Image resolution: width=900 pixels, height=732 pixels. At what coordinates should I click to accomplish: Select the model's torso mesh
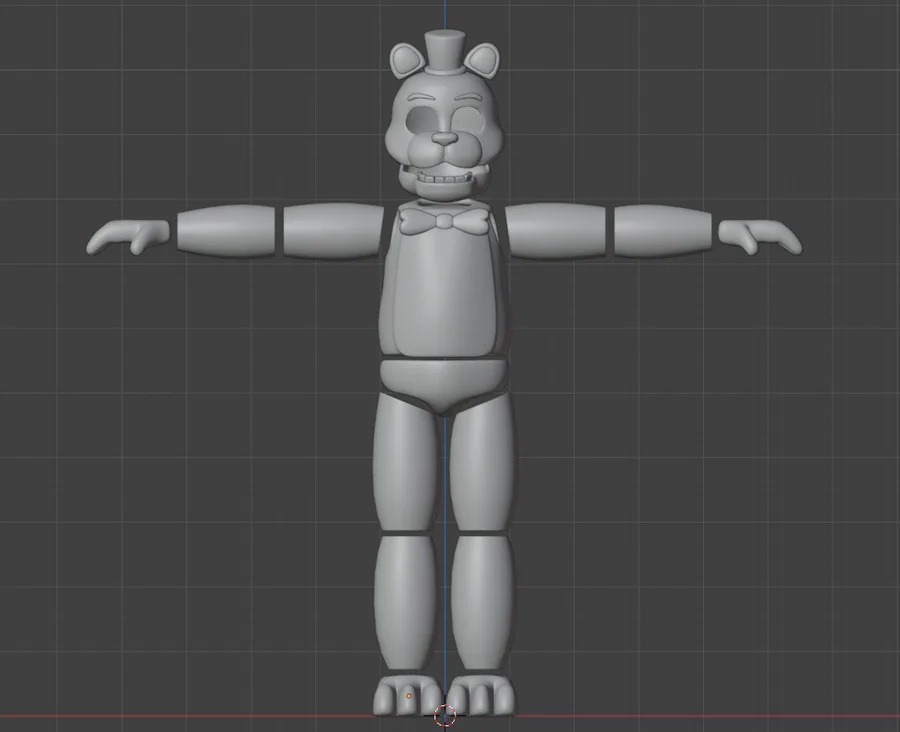pos(444,278)
